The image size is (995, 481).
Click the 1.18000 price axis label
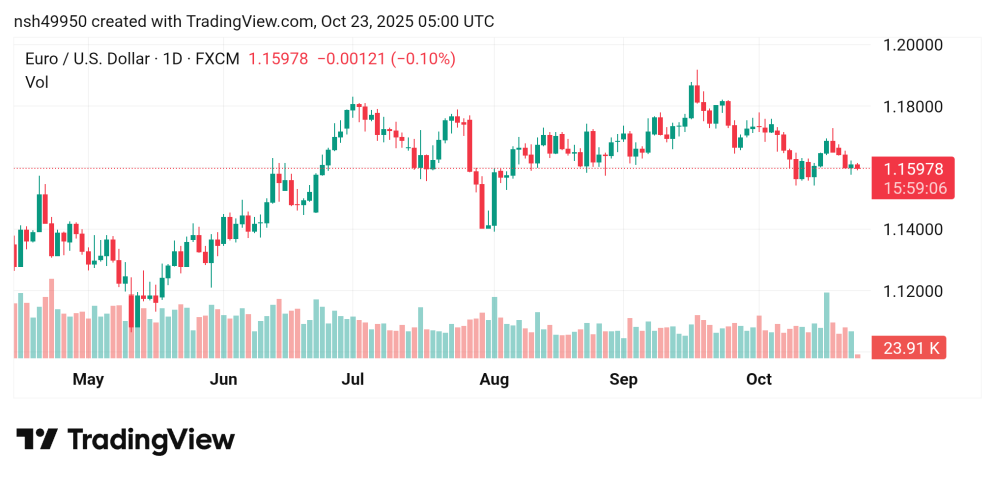(x=914, y=107)
